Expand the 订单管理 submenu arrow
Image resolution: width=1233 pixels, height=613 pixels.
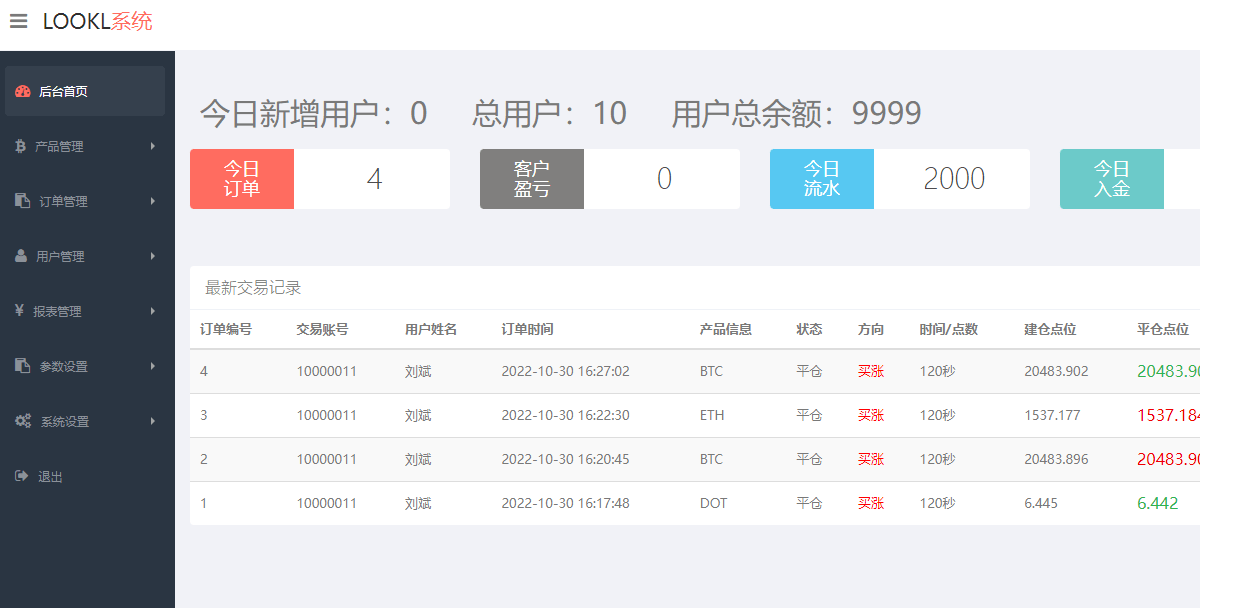(153, 201)
